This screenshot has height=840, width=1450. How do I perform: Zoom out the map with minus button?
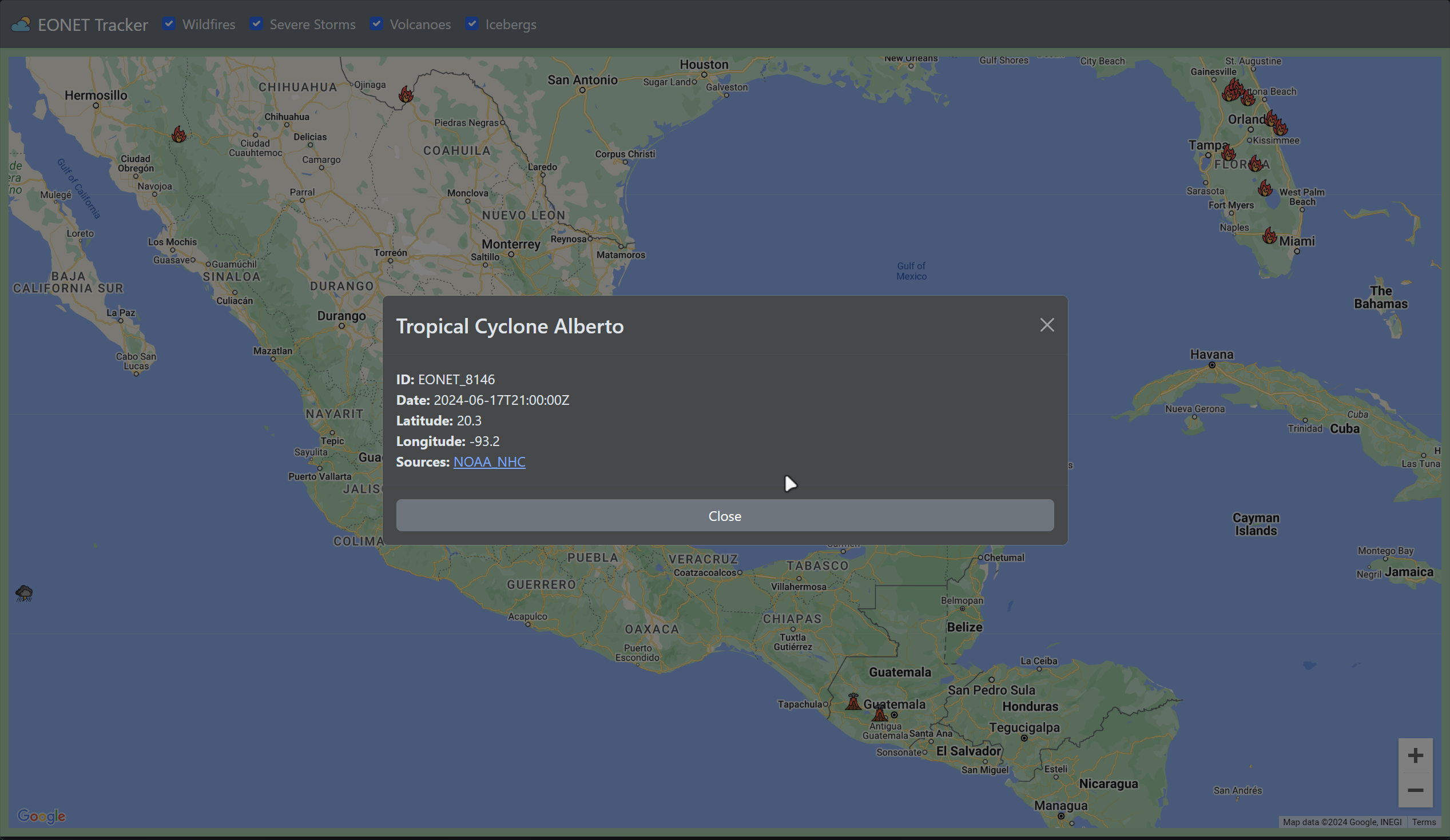(1416, 790)
